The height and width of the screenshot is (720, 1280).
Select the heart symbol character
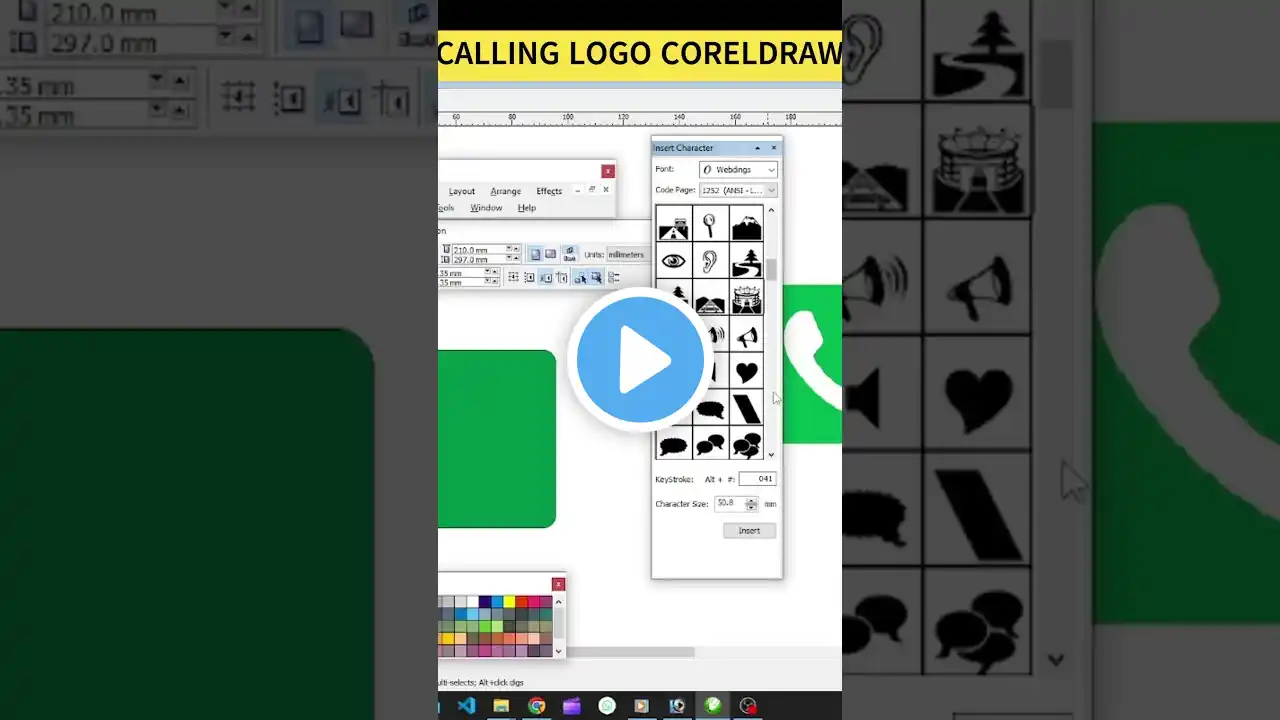point(746,371)
